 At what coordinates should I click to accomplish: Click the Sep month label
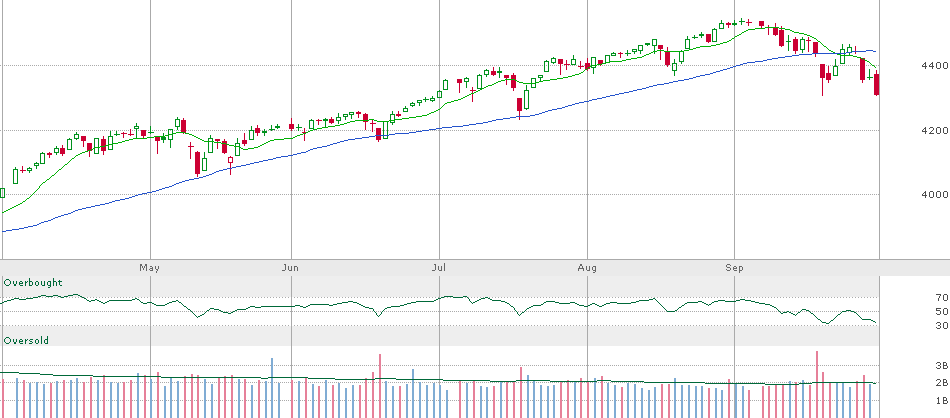click(x=734, y=267)
